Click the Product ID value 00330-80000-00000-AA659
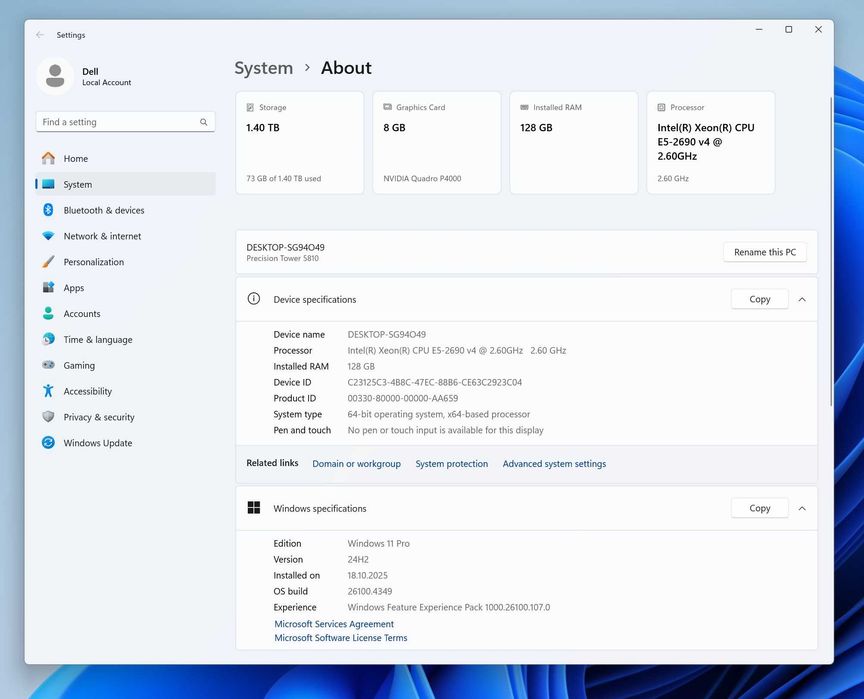Screen dimensions: 864x699 [402, 398]
